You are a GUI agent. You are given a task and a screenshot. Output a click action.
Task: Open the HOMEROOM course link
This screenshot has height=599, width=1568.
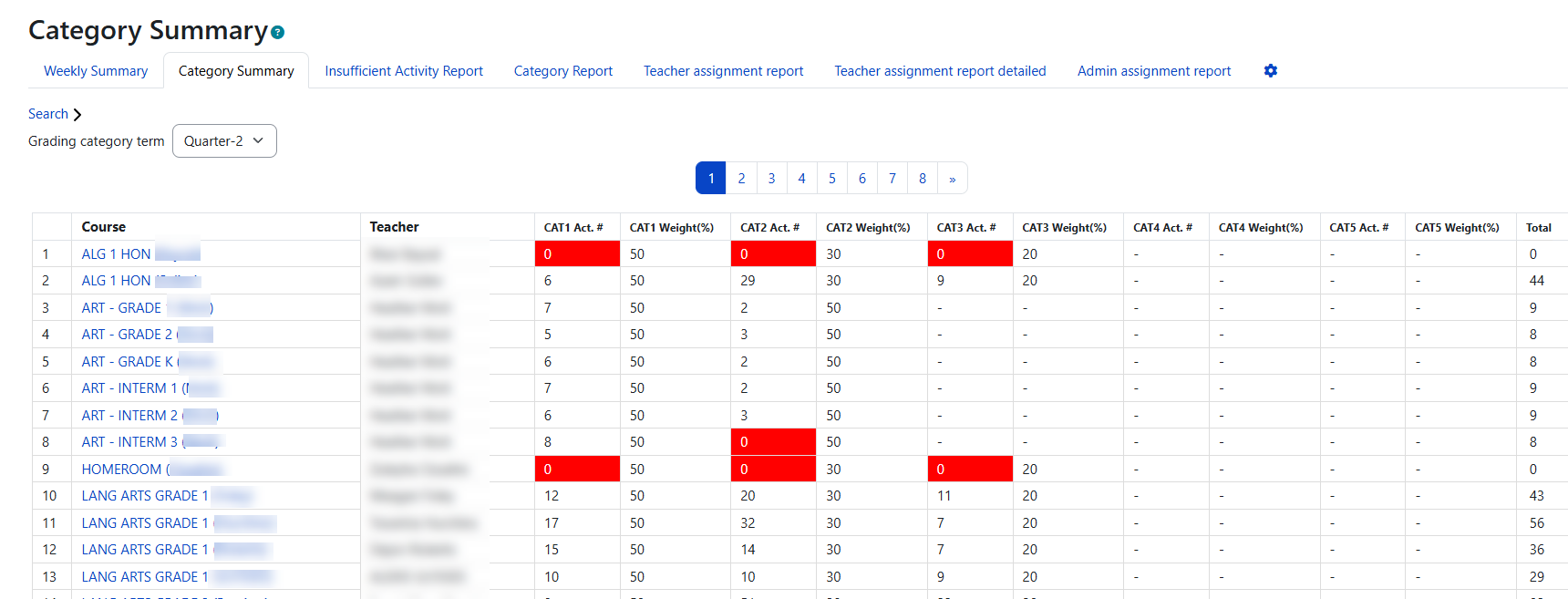click(x=152, y=470)
